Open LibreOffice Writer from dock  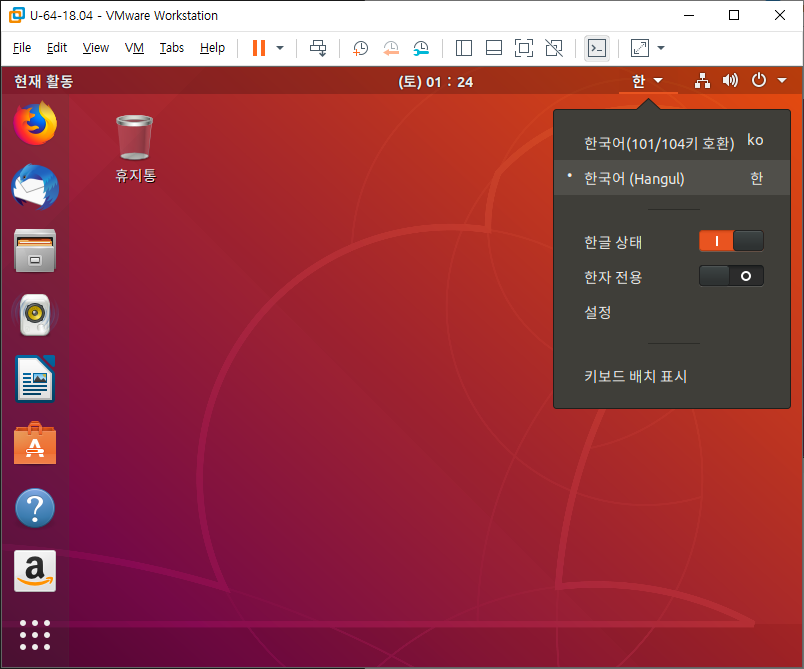pos(35,379)
